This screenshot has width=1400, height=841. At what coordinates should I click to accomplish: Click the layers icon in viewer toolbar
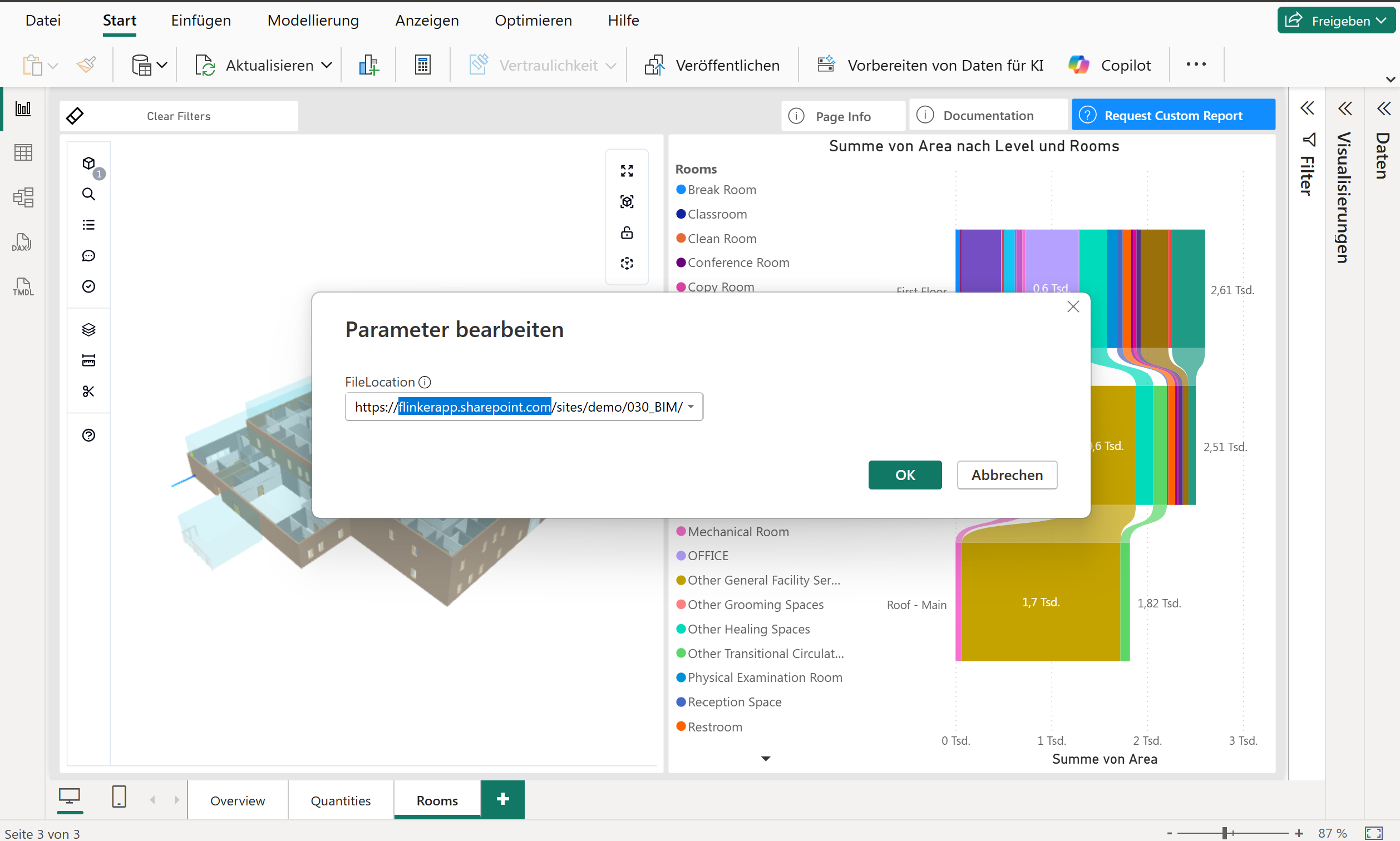pyautogui.click(x=88, y=329)
